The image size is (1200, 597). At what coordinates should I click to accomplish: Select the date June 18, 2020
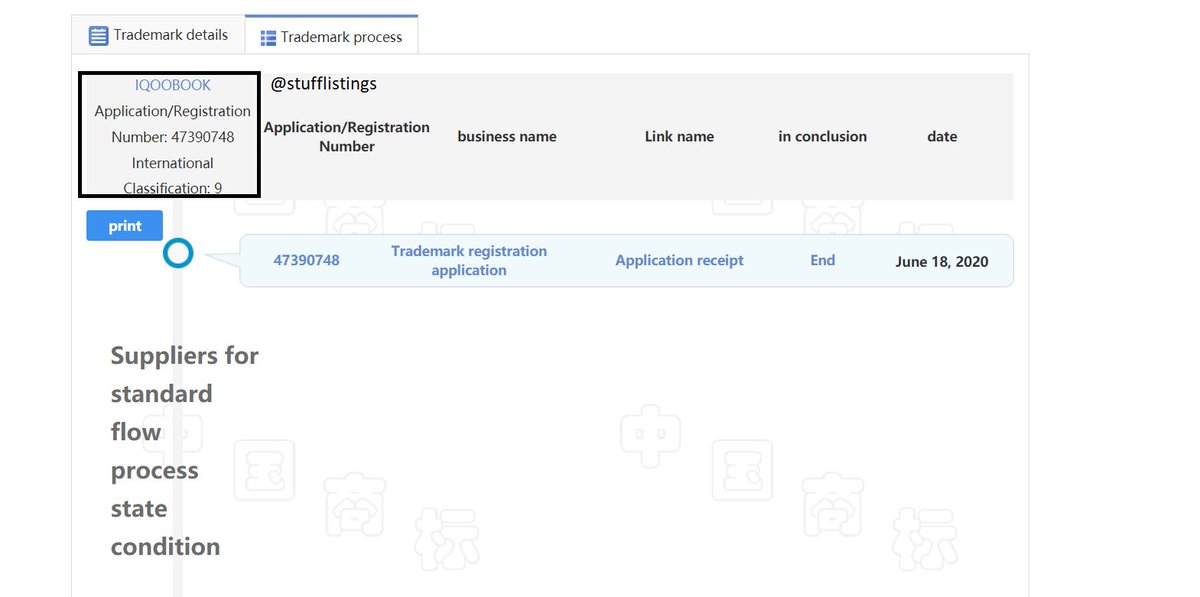[x=942, y=261]
